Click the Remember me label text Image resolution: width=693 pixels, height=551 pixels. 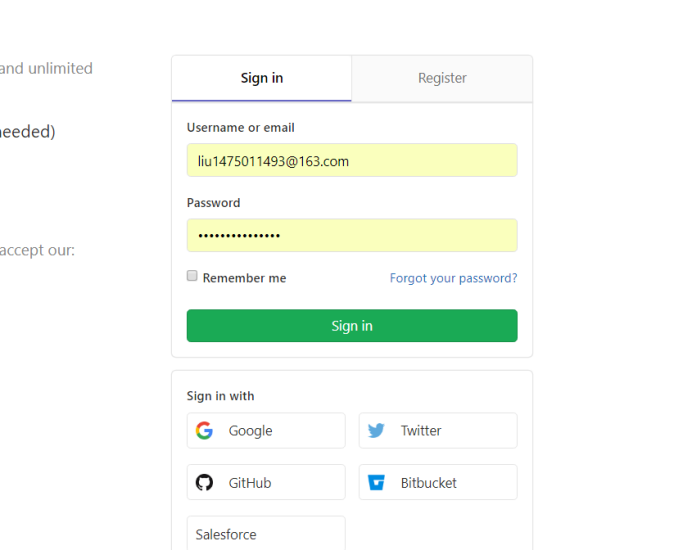(244, 278)
